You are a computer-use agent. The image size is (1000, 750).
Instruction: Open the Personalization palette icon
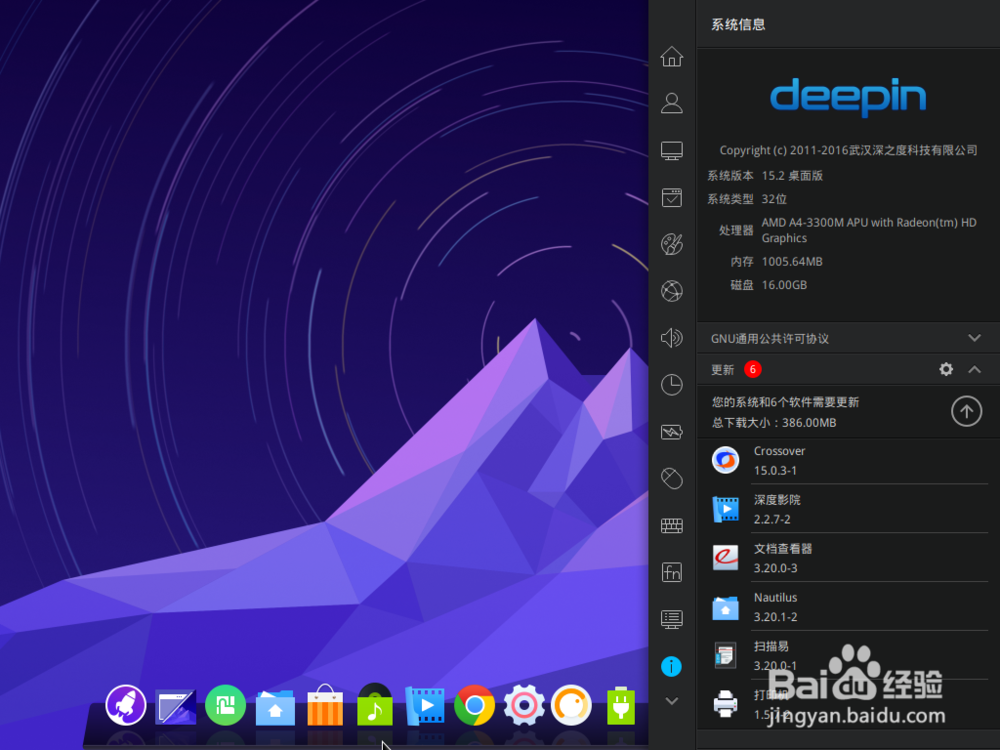[x=671, y=244]
